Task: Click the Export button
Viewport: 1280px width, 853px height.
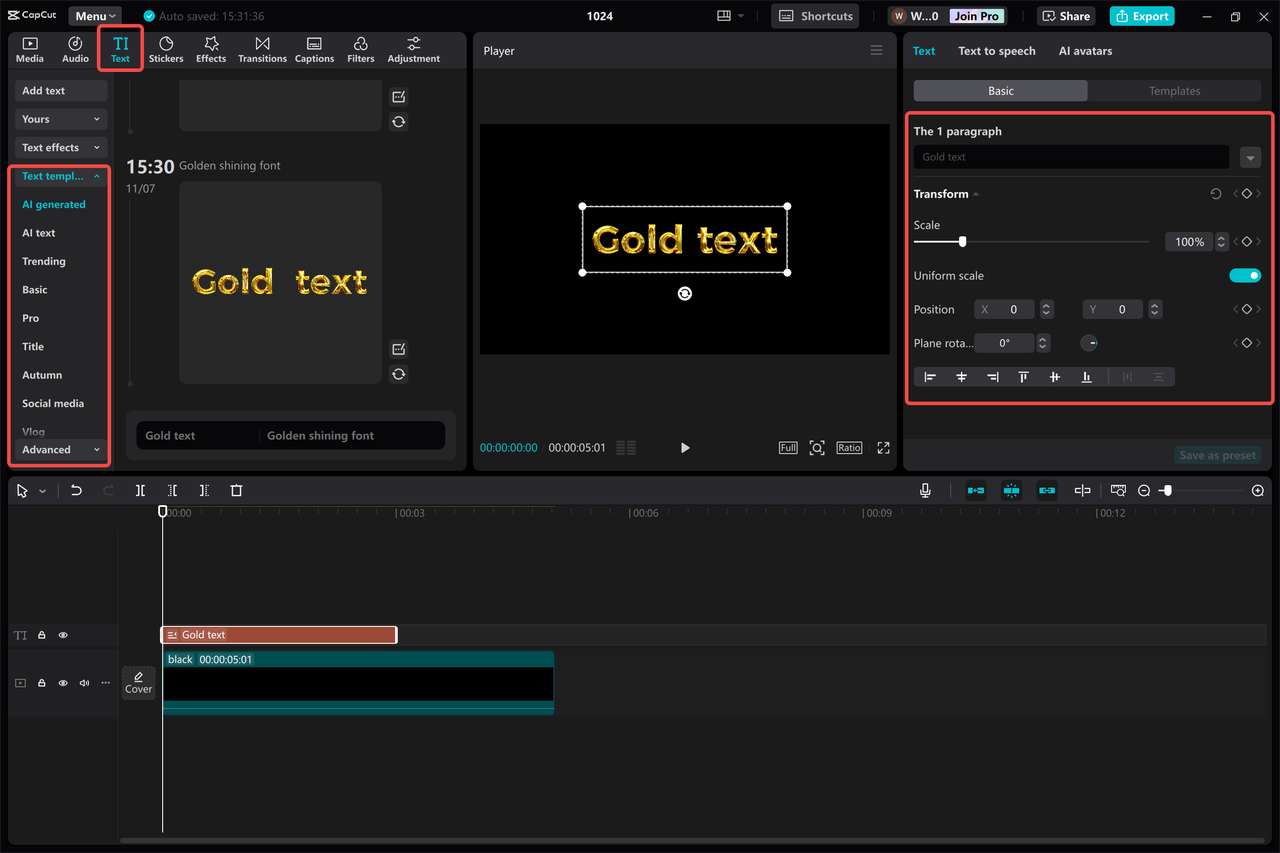Action: click(1141, 16)
